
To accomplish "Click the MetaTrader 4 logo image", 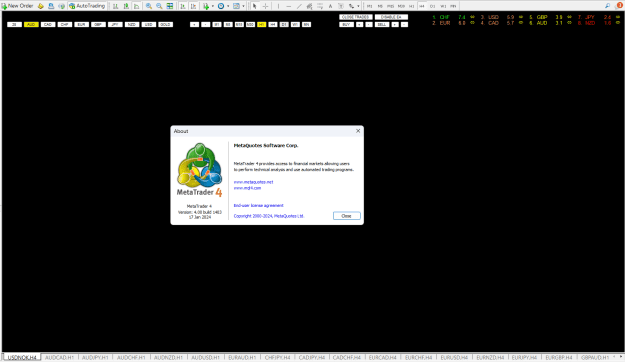I will pos(199,169).
